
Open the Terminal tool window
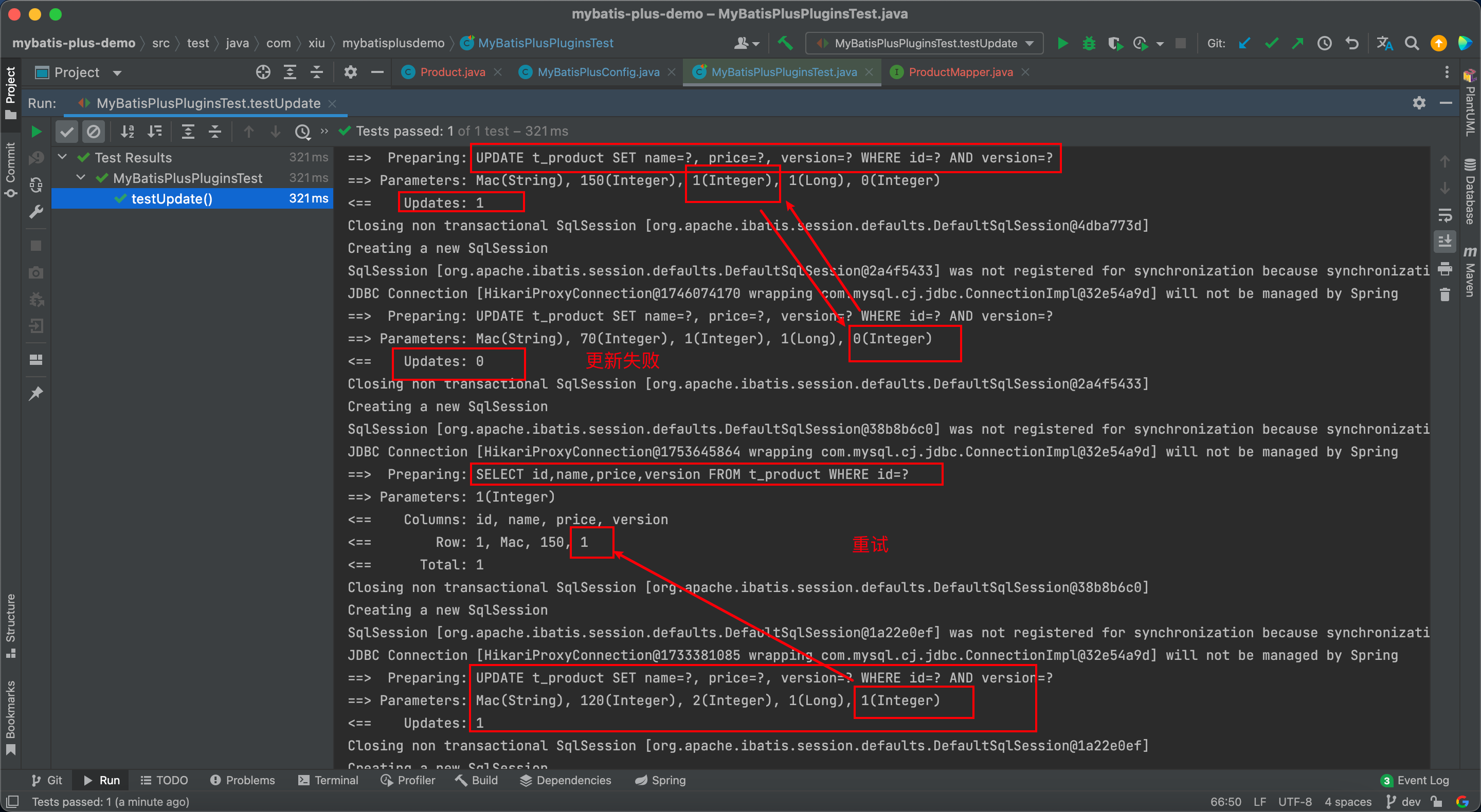tap(328, 780)
